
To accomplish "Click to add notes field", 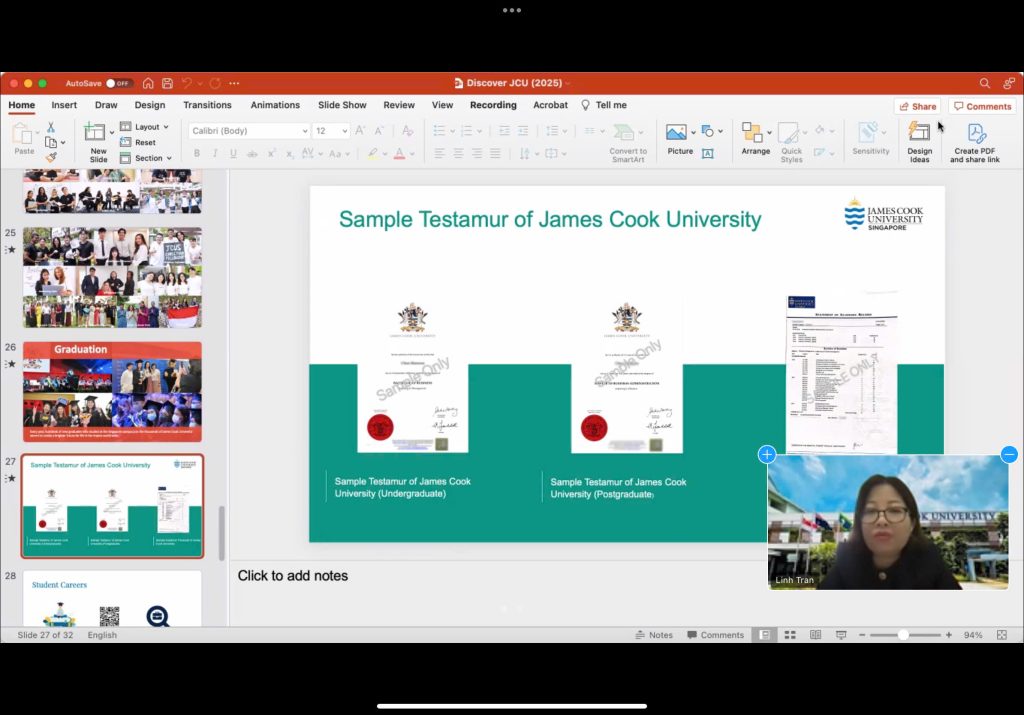I will pos(293,576).
